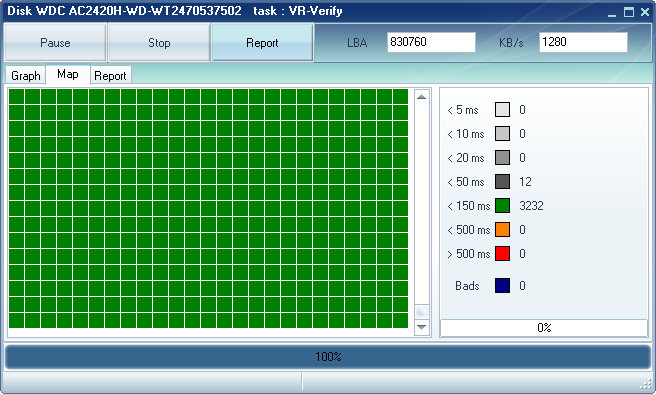Click the < 20 ms gray swatch
The image size is (656, 394).
click(x=502, y=158)
